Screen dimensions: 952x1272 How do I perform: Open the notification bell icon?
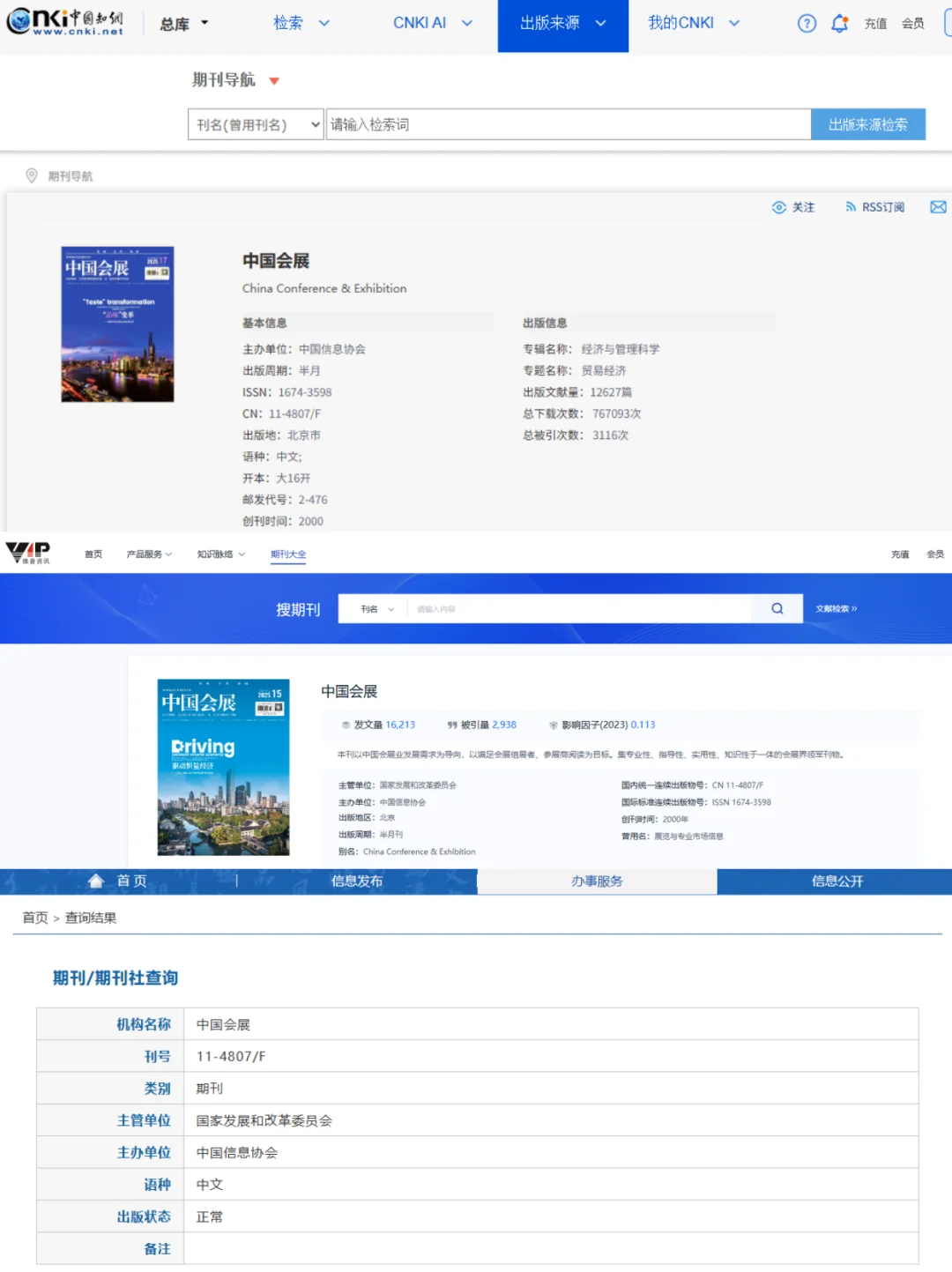(839, 24)
